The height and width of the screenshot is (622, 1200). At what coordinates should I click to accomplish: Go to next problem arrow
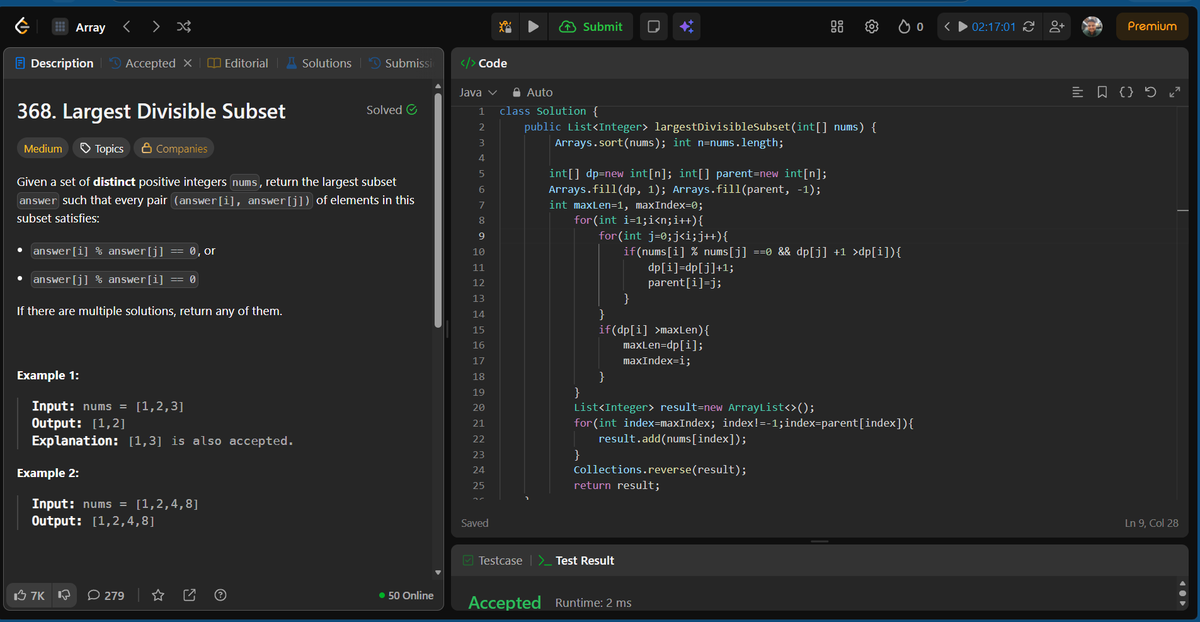[x=155, y=27]
